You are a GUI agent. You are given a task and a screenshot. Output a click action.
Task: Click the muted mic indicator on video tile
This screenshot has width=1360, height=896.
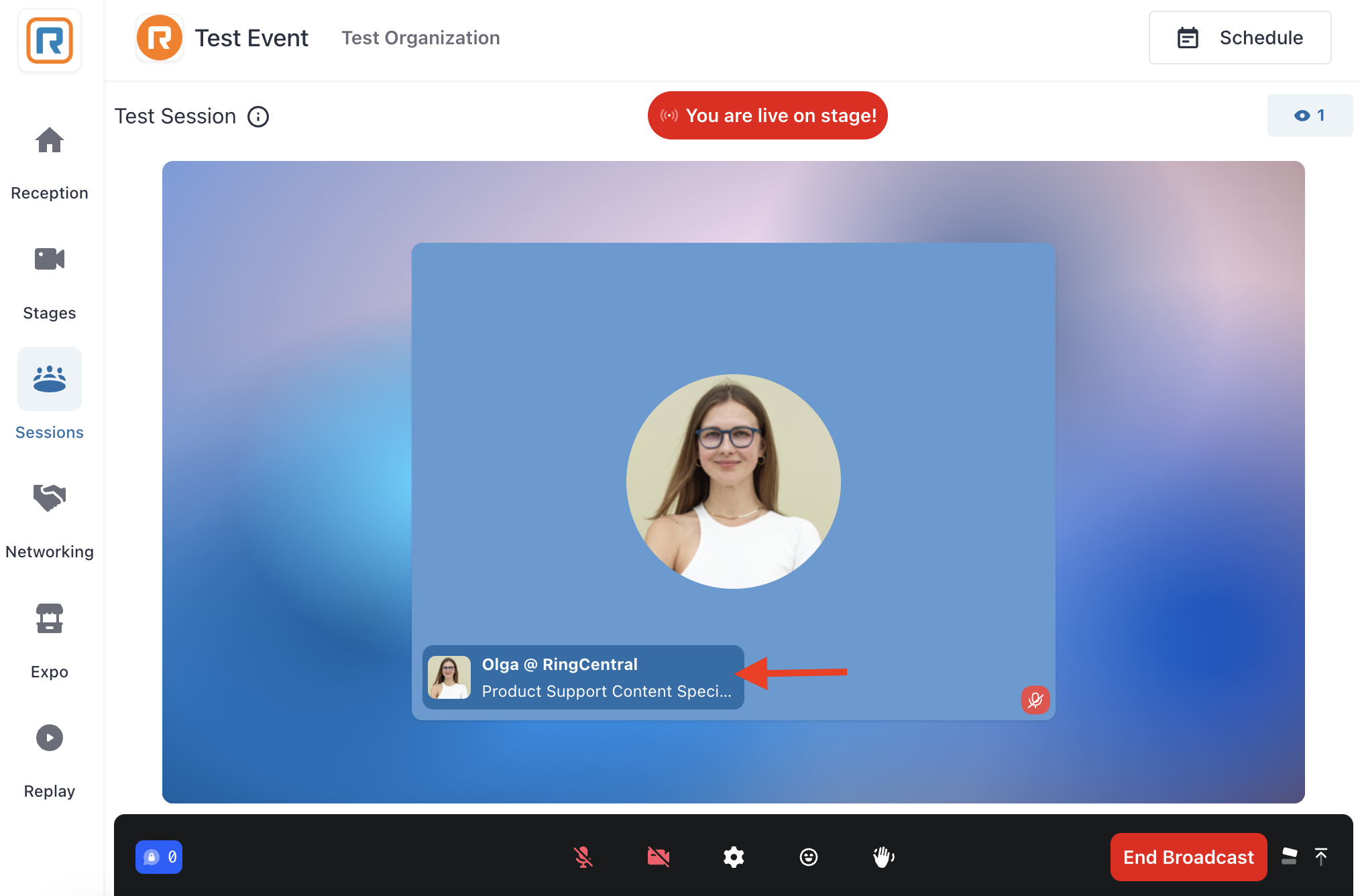click(x=1035, y=700)
